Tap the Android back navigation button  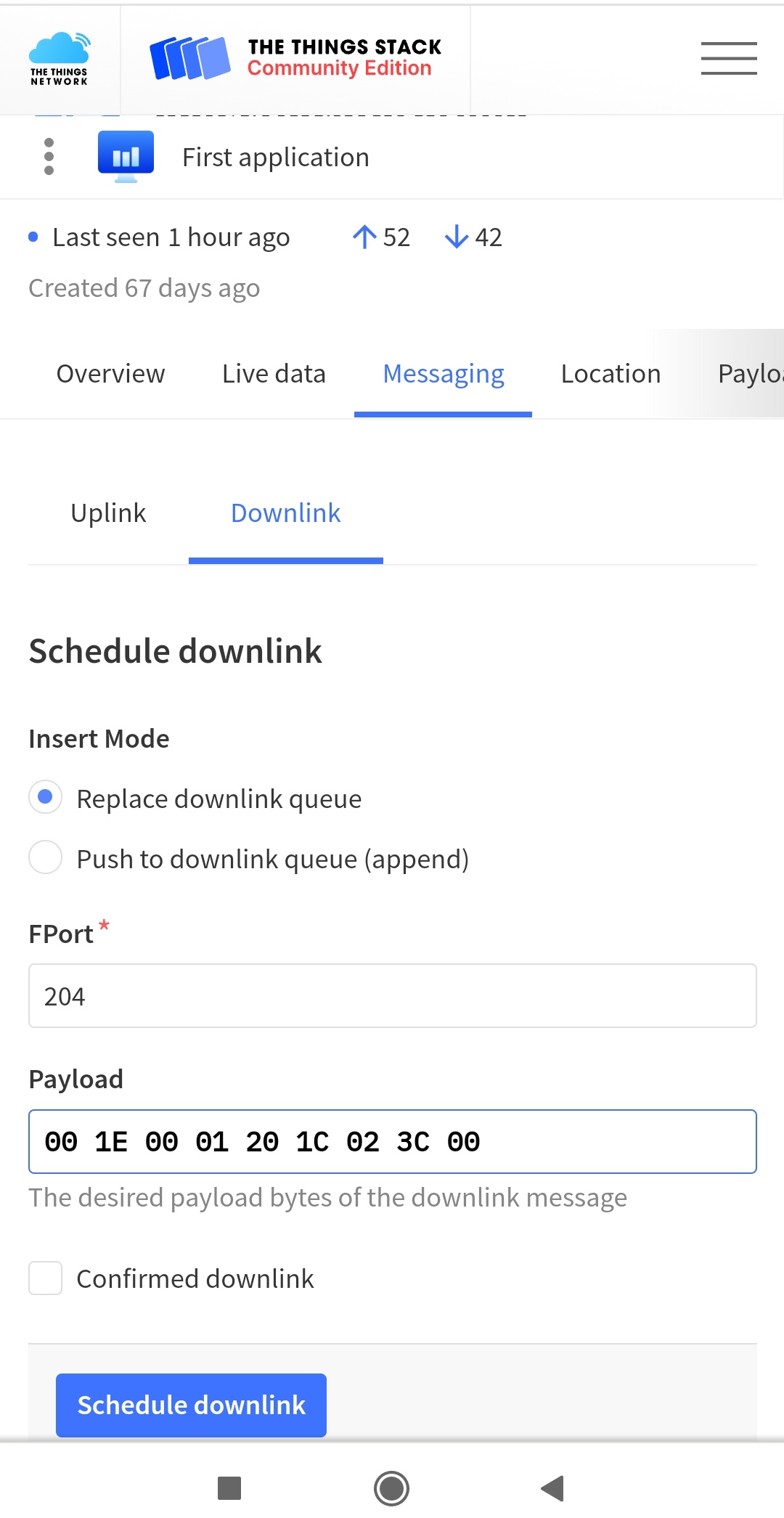552,1488
